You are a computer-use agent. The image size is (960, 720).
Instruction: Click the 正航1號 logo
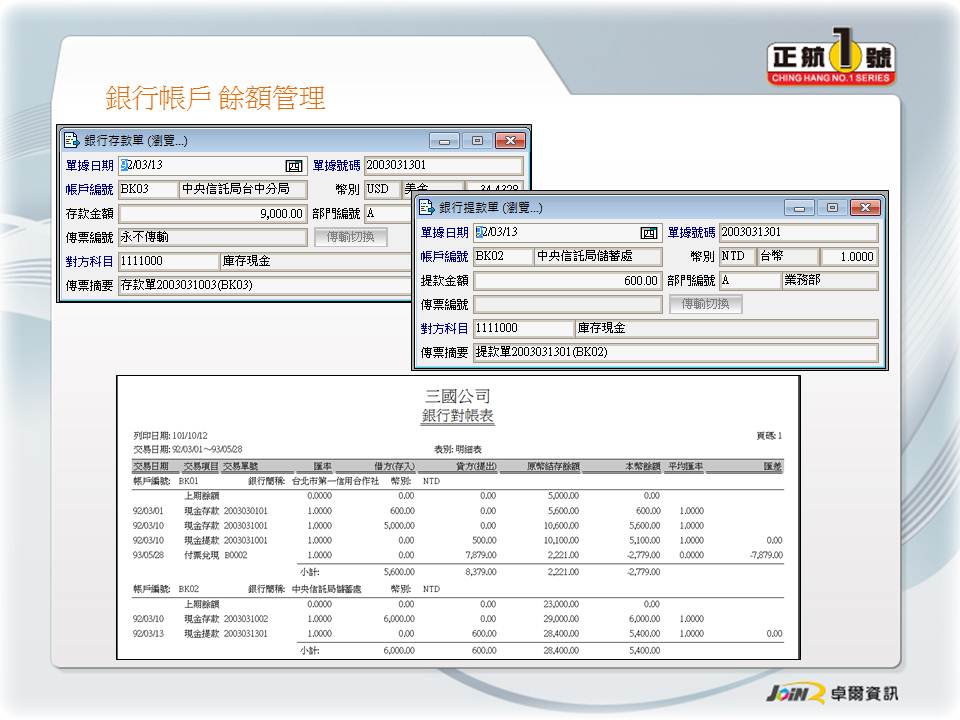click(831, 62)
